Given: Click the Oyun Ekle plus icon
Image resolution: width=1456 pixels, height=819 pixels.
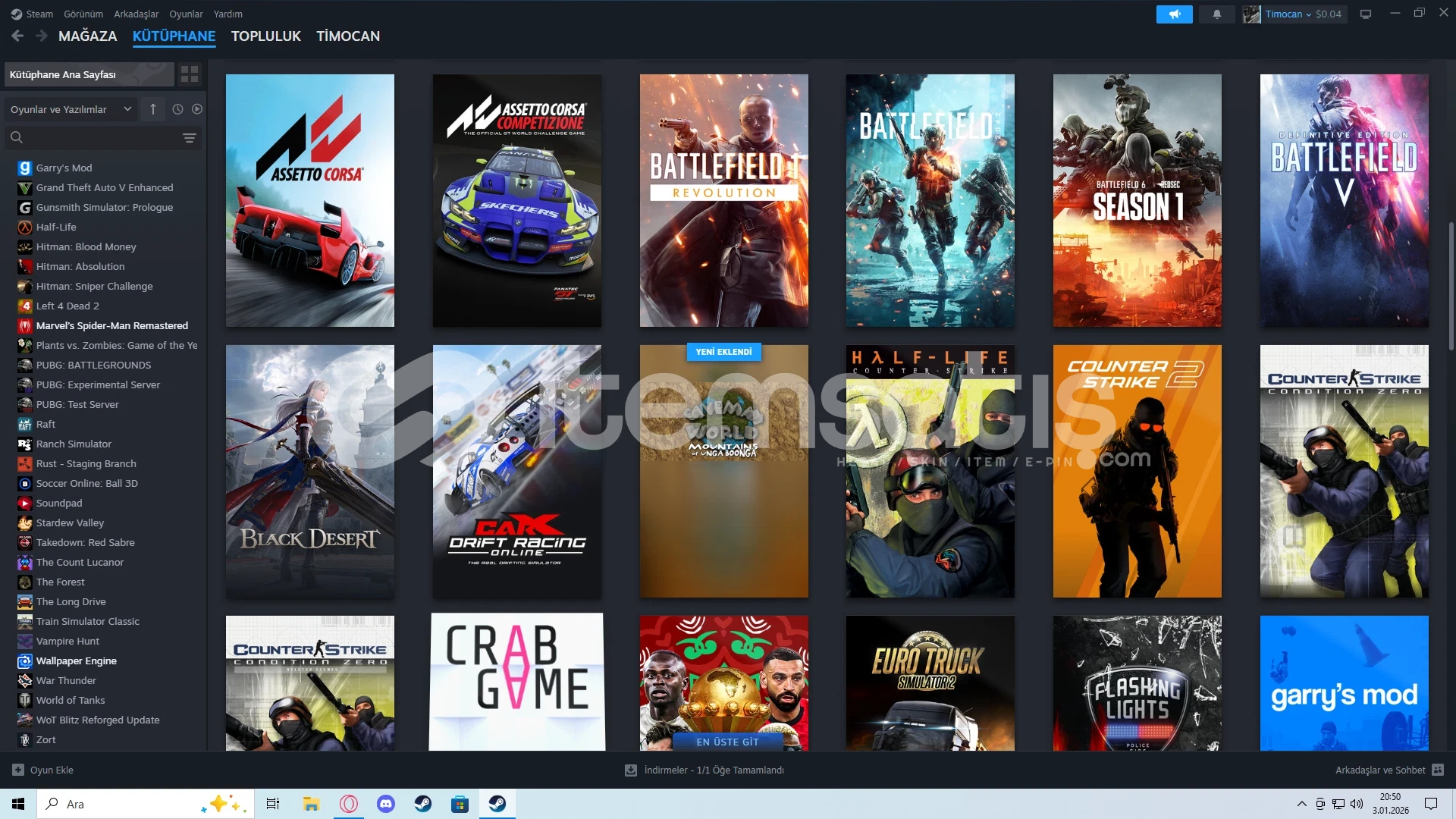Looking at the screenshot, I should tap(18, 770).
